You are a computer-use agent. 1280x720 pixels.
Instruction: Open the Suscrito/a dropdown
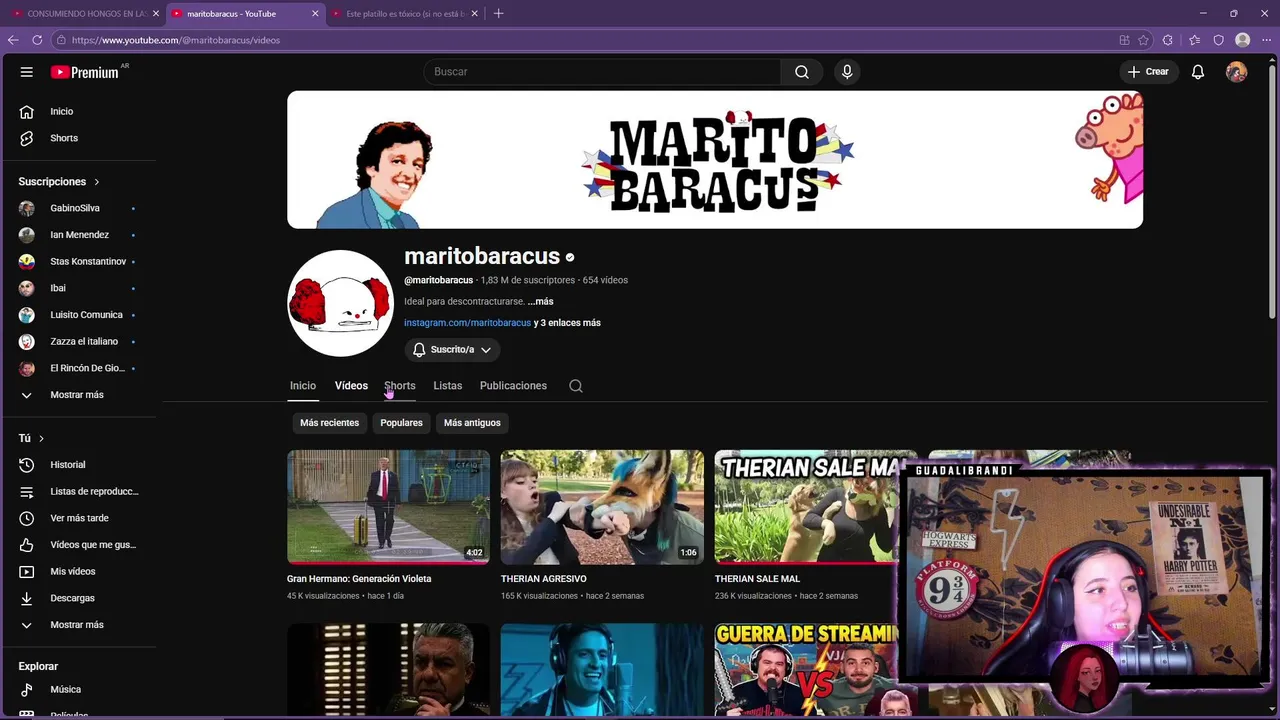[x=452, y=350]
